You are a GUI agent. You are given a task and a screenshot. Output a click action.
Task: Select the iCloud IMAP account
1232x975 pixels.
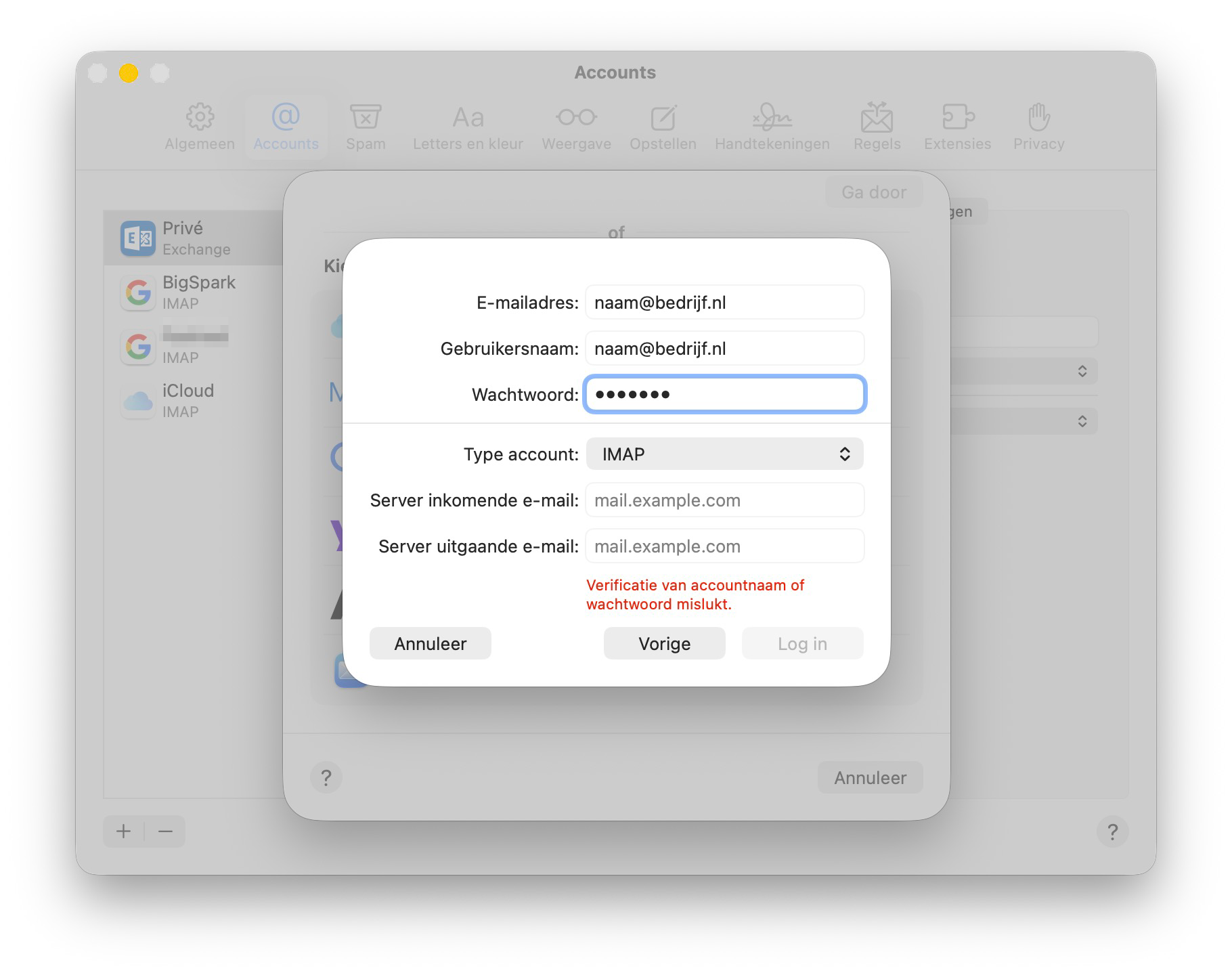point(194,401)
